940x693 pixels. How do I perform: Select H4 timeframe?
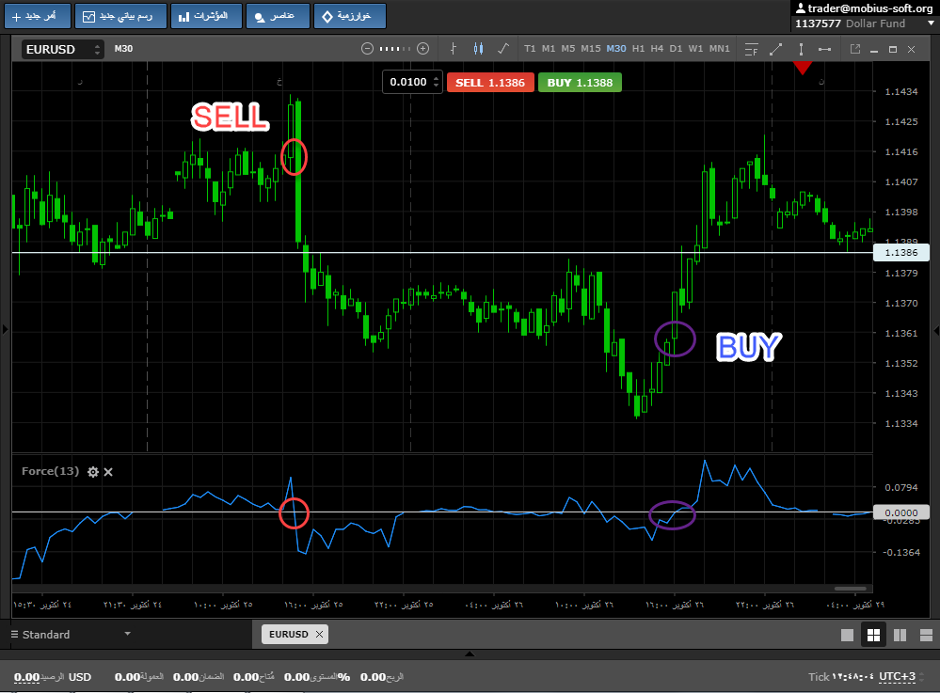click(x=657, y=49)
